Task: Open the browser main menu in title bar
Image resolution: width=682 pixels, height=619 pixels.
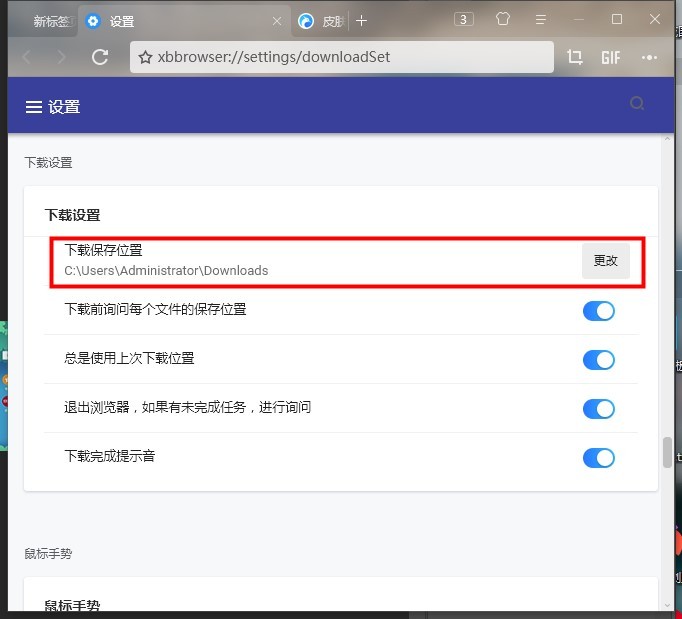Action: click(541, 19)
